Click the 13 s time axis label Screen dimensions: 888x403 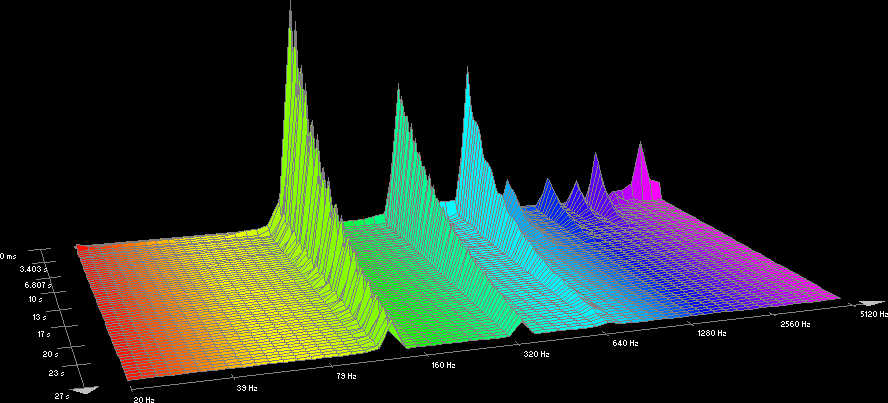[41, 316]
